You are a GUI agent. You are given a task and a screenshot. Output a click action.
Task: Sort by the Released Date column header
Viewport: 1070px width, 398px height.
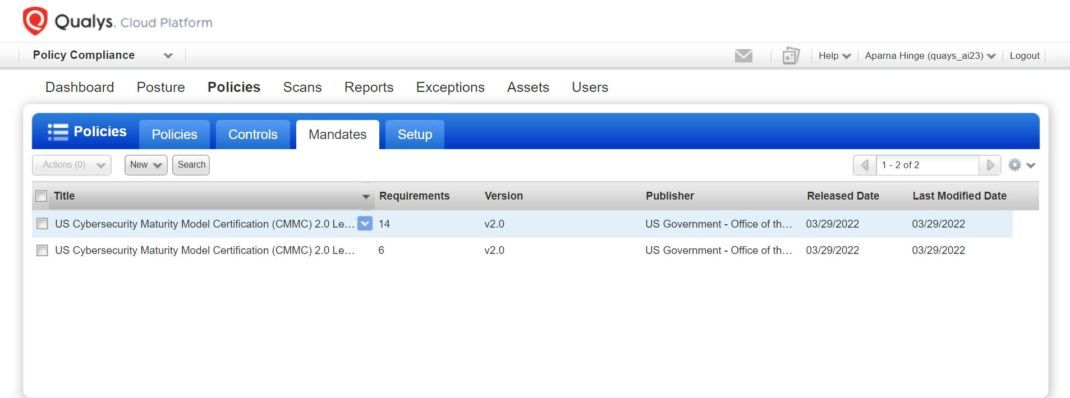(x=843, y=196)
